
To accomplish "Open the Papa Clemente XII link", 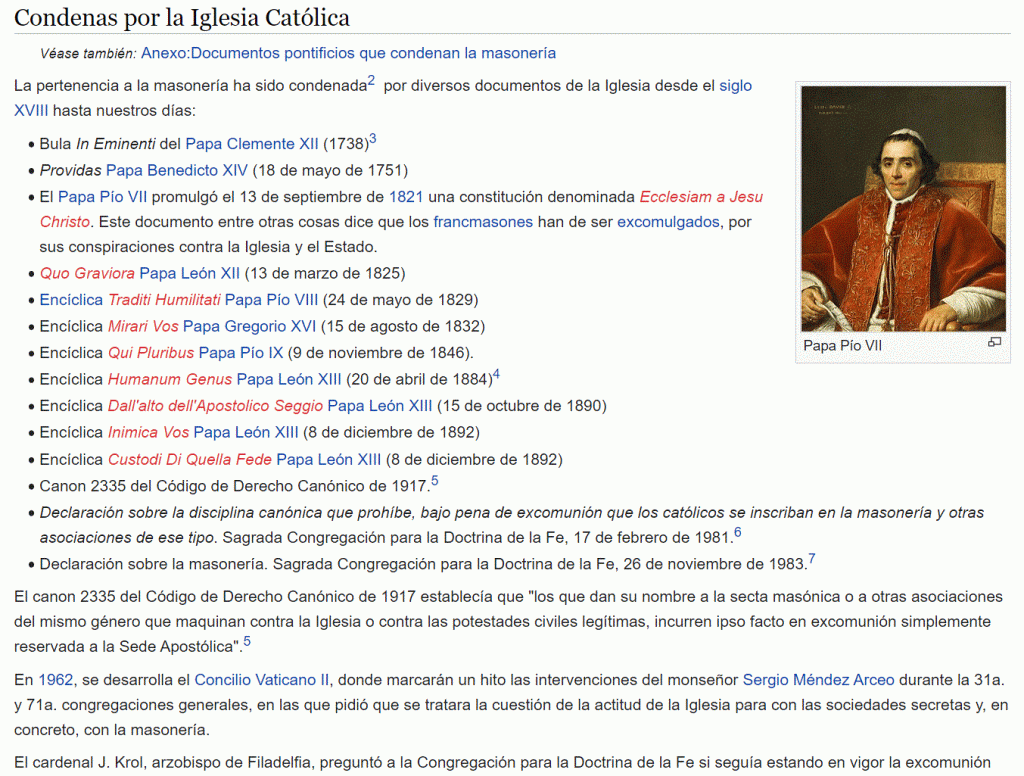I will click(x=252, y=144).
